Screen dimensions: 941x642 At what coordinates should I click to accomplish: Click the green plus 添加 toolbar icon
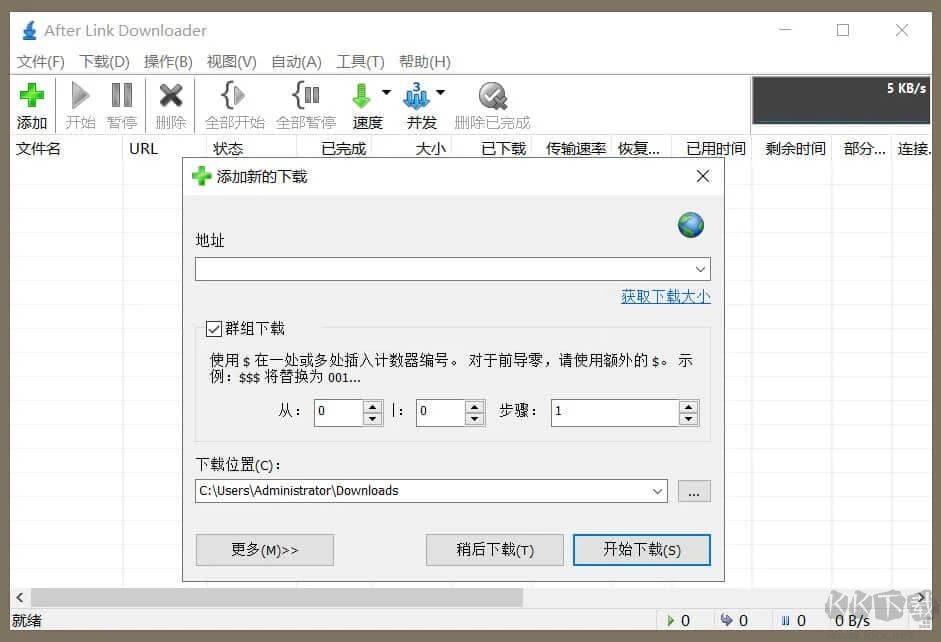[32, 97]
